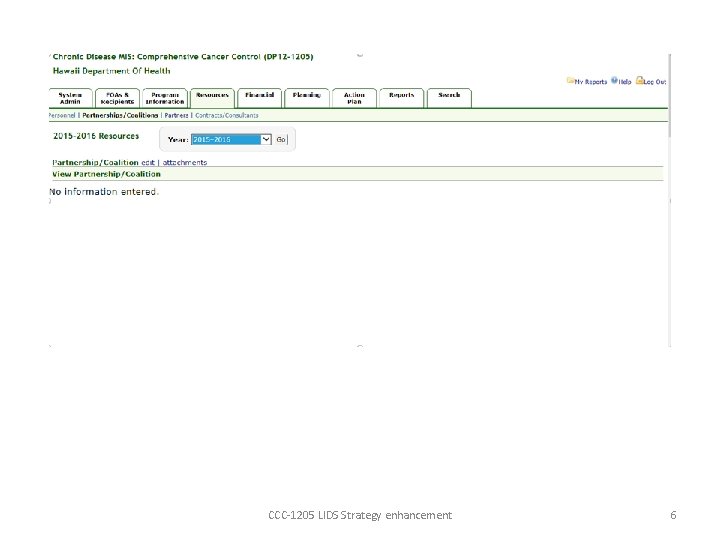Select the Resources tab
This screenshot has width=720, height=540.
pos(212,98)
